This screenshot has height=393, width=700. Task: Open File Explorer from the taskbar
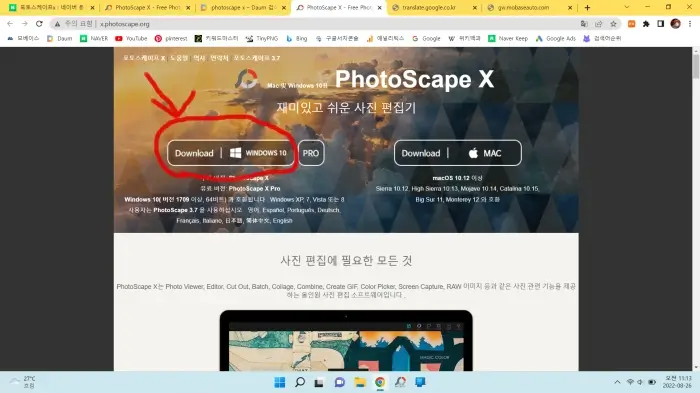[x=360, y=382]
